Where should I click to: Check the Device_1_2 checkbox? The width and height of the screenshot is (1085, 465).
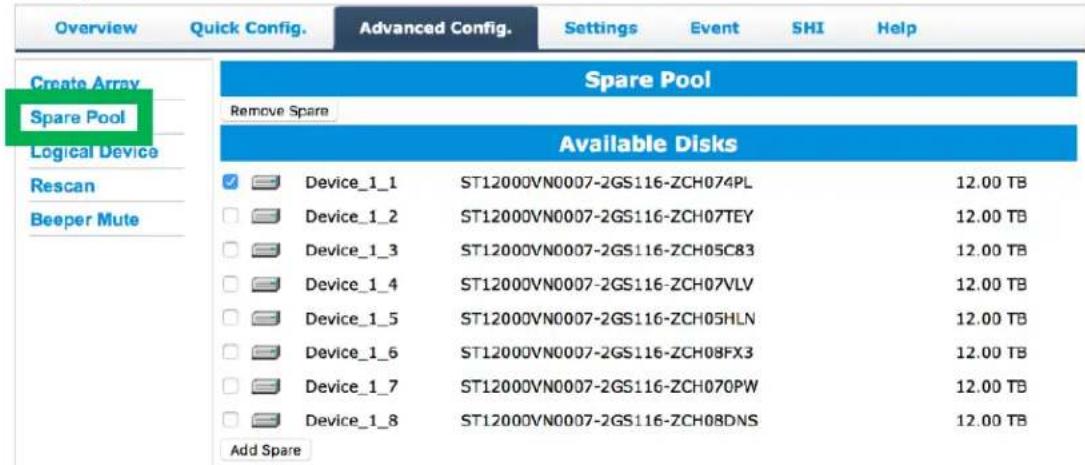[x=230, y=217]
